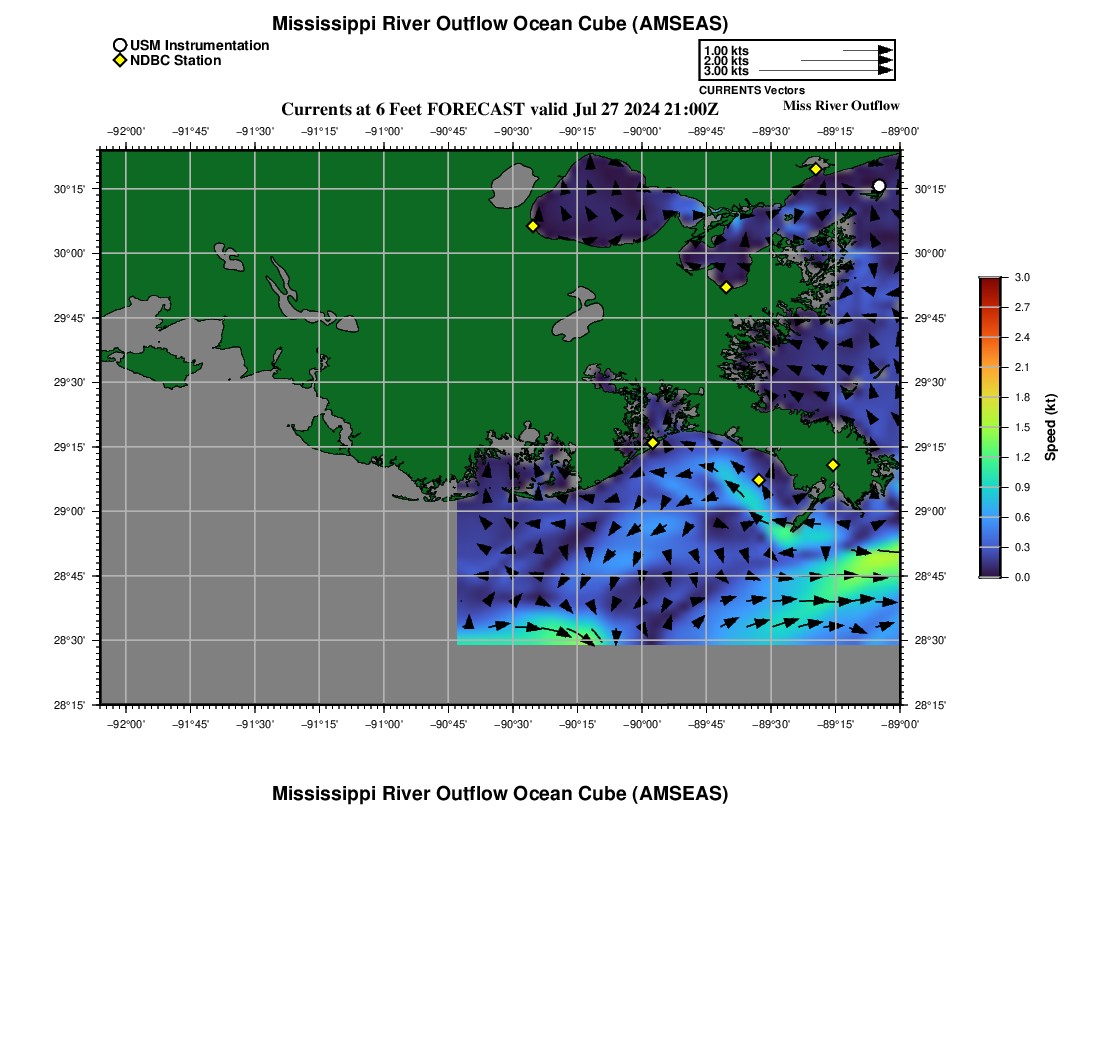The width and height of the screenshot is (1100, 1050).
Task: Click the white USM Instrumentation circle on the map
Action: pyautogui.click(x=879, y=186)
